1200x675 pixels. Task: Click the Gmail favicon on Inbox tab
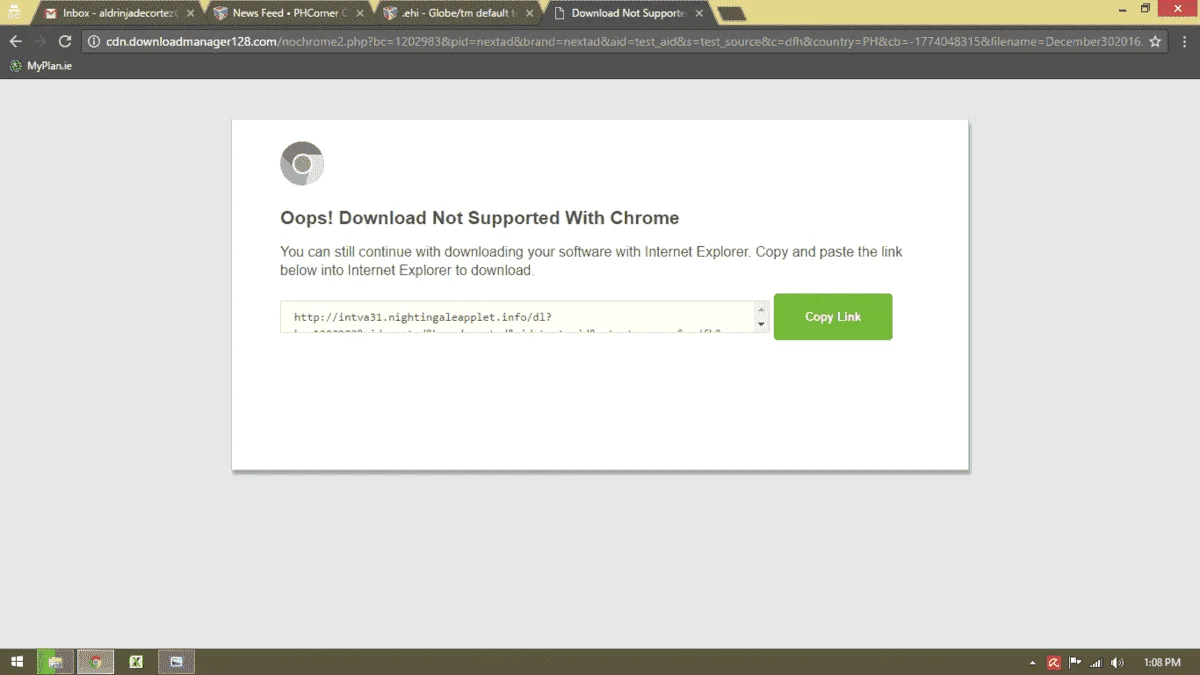50,14
